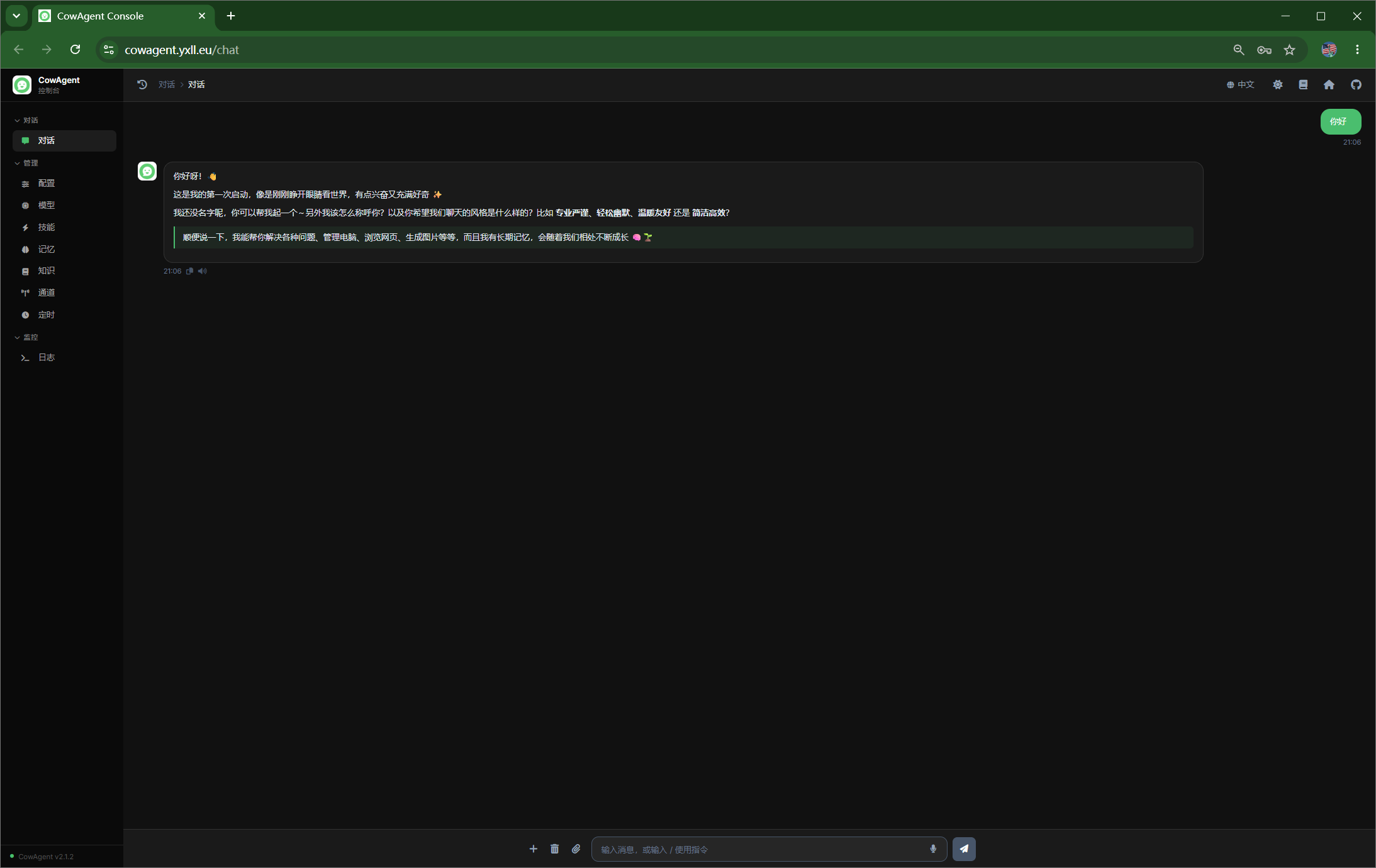
Task: Copy the assistant reply with the copy icon
Action: click(x=189, y=271)
